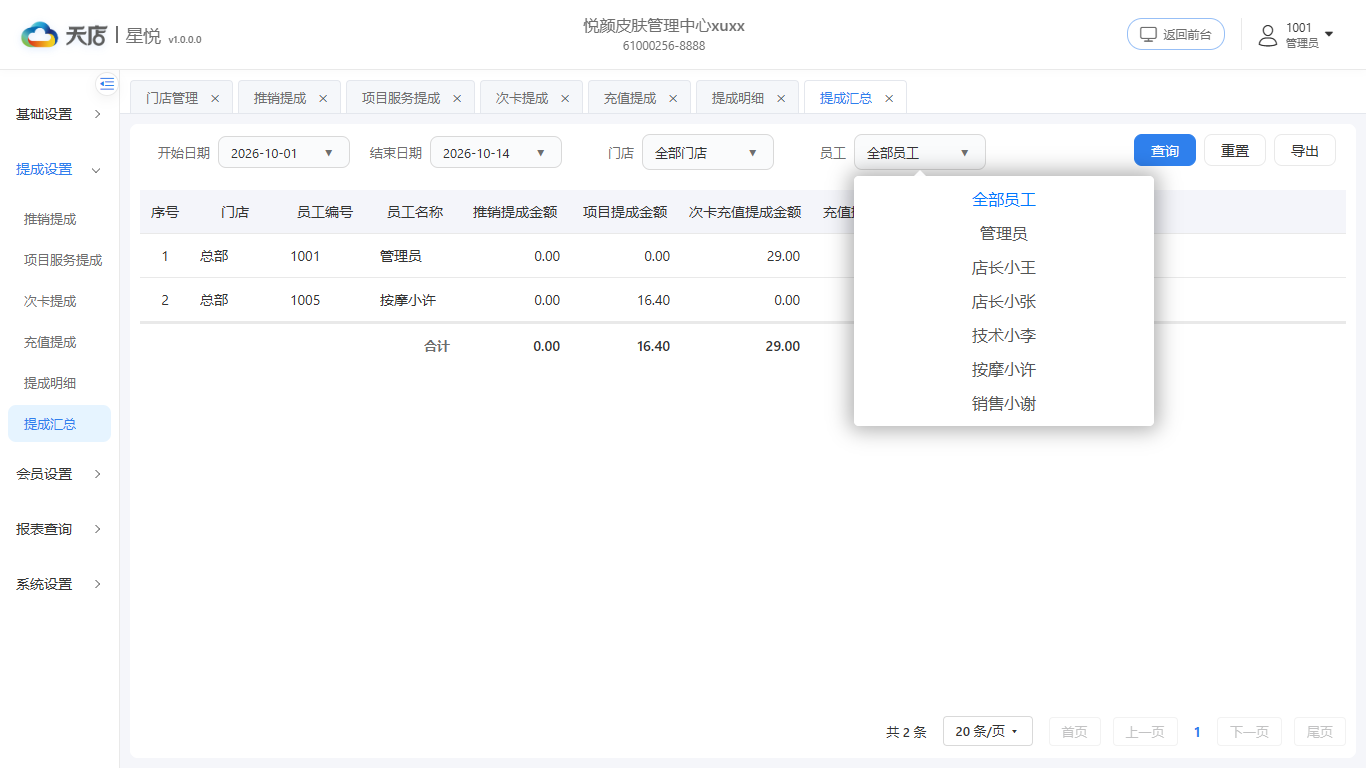Click employee number 1001 in the table
This screenshot has height=768, width=1366.
pyautogui.click(x=305, y=256)
